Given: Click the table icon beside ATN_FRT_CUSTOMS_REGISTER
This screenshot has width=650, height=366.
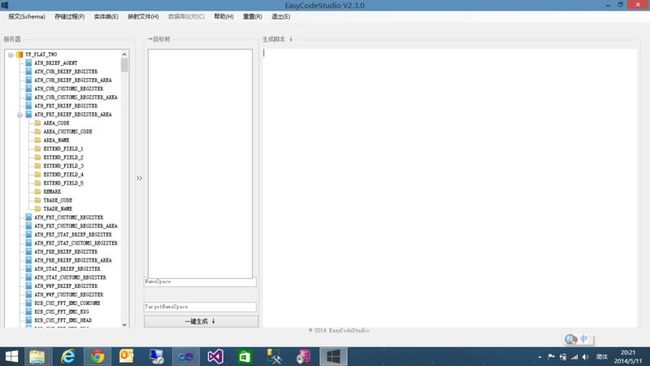Looking at the screenshot, I should tap(29, 217).
